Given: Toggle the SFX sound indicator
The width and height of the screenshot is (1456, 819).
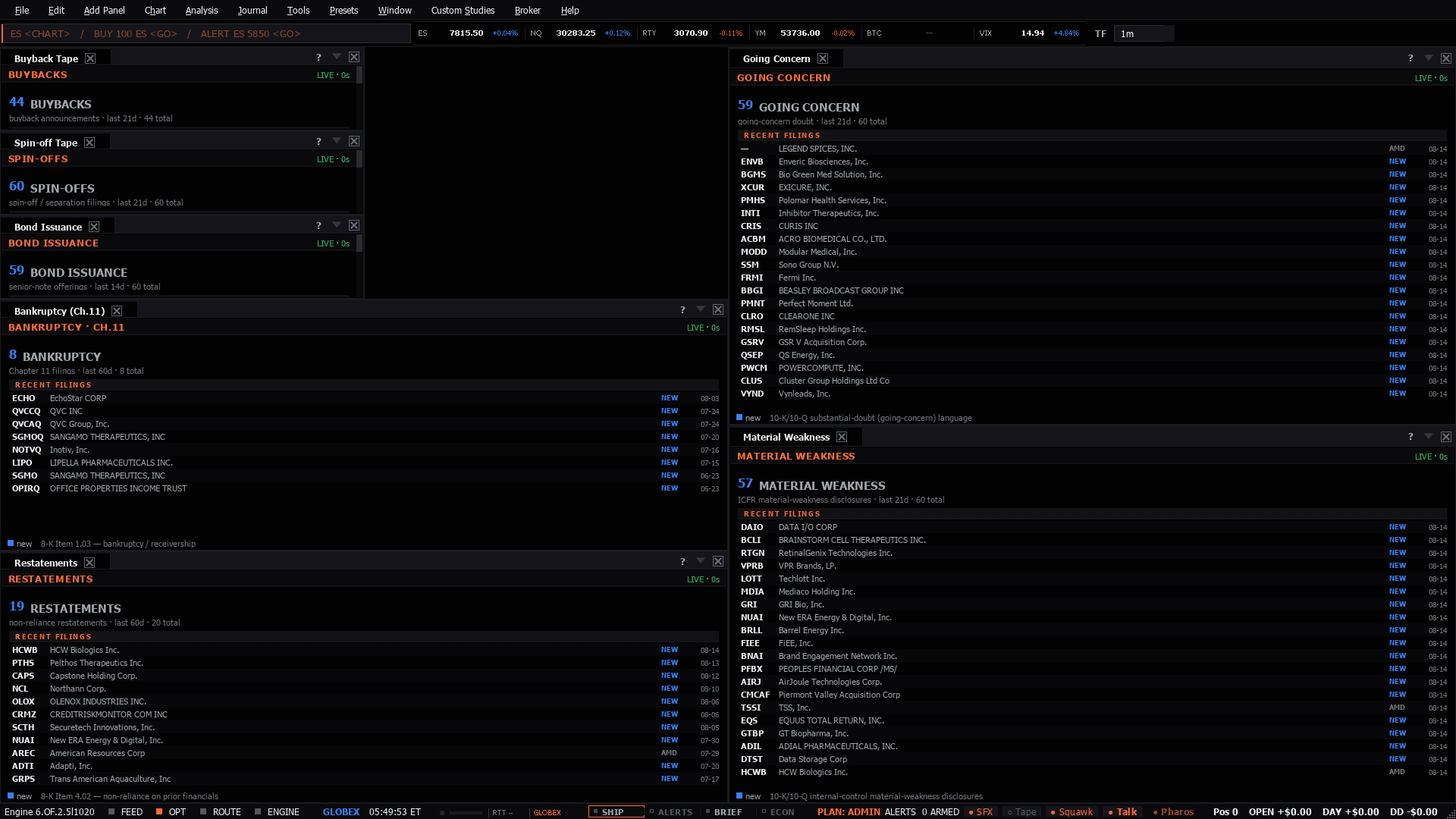Looking at the screenshot, I should coord(981,812).
